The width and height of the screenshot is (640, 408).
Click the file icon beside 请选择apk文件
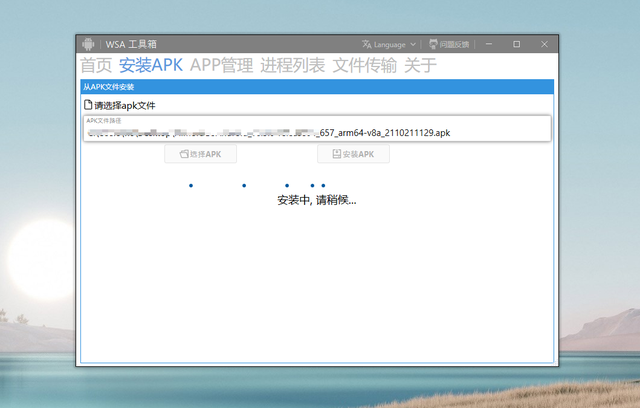(88, 105)
